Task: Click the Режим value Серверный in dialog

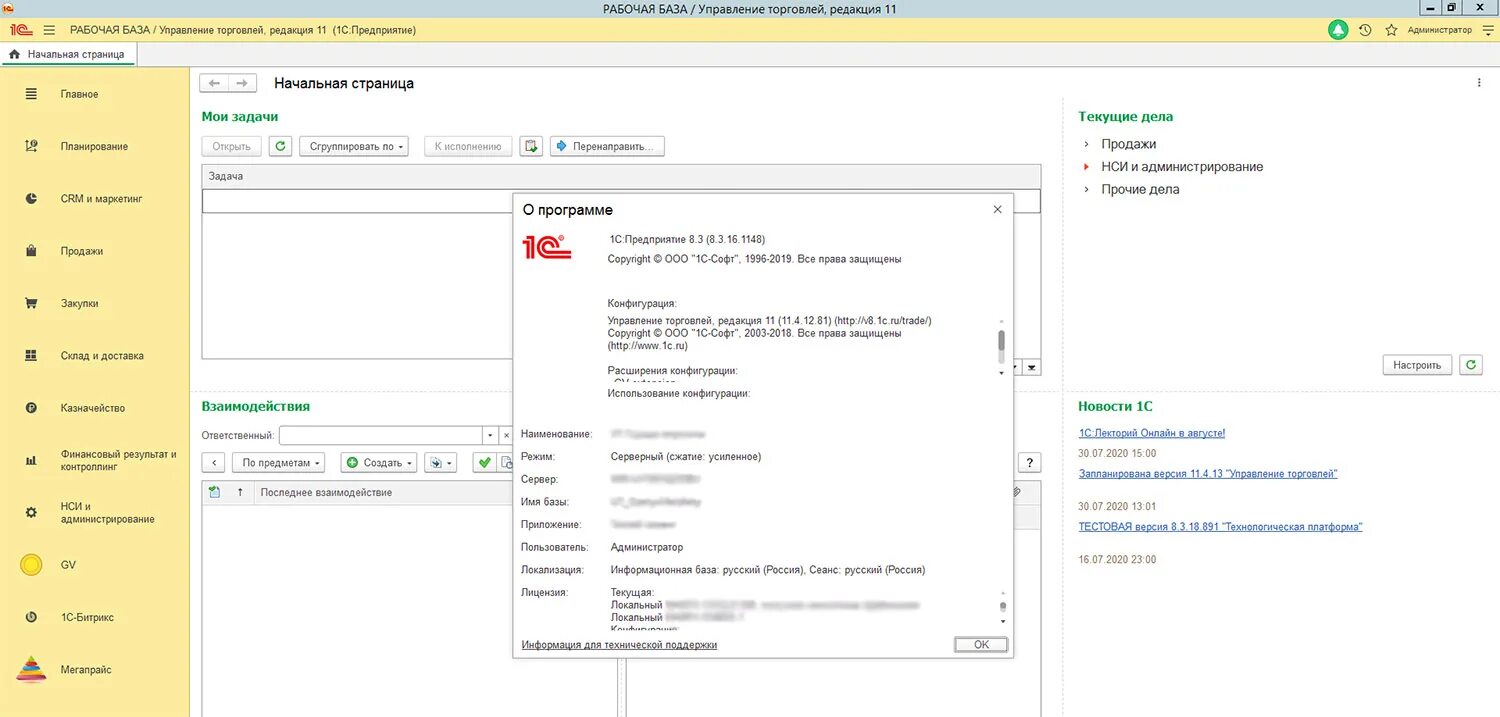Action: pos(686,456)
